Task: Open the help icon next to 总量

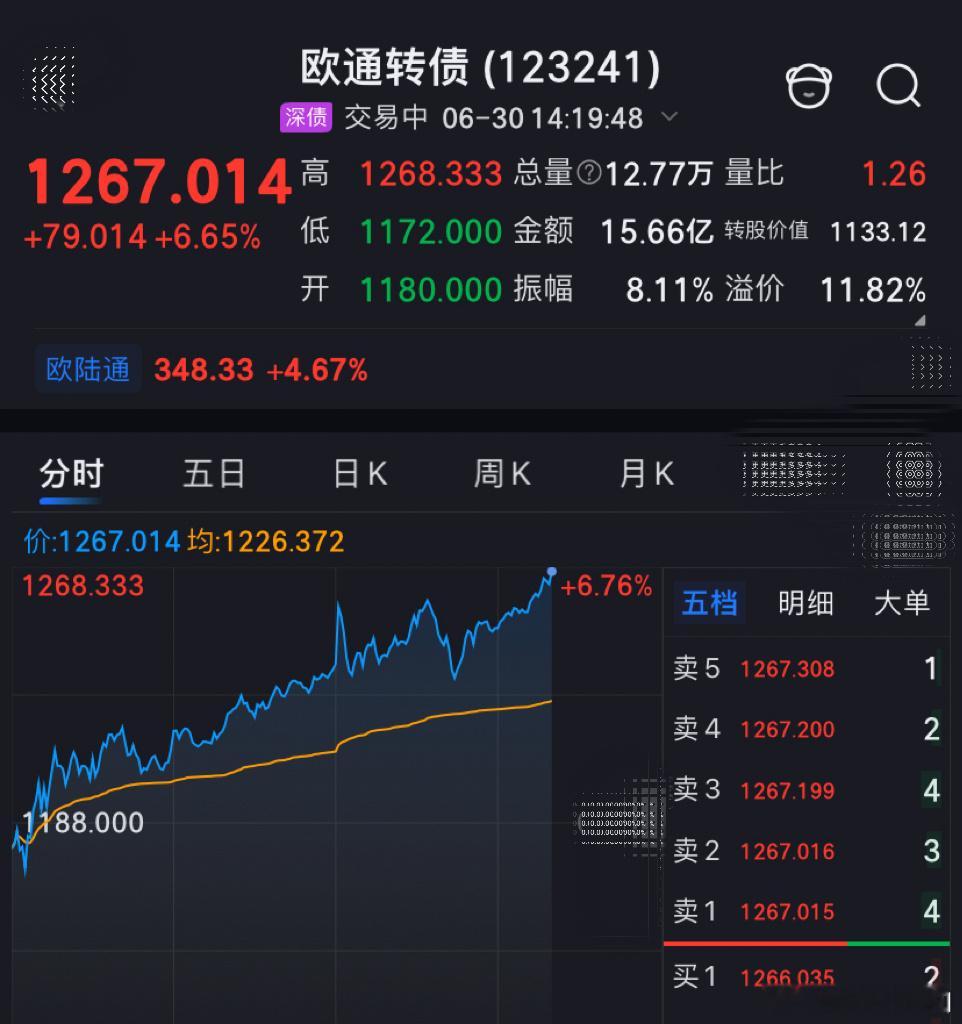Action: pos(589,174)
